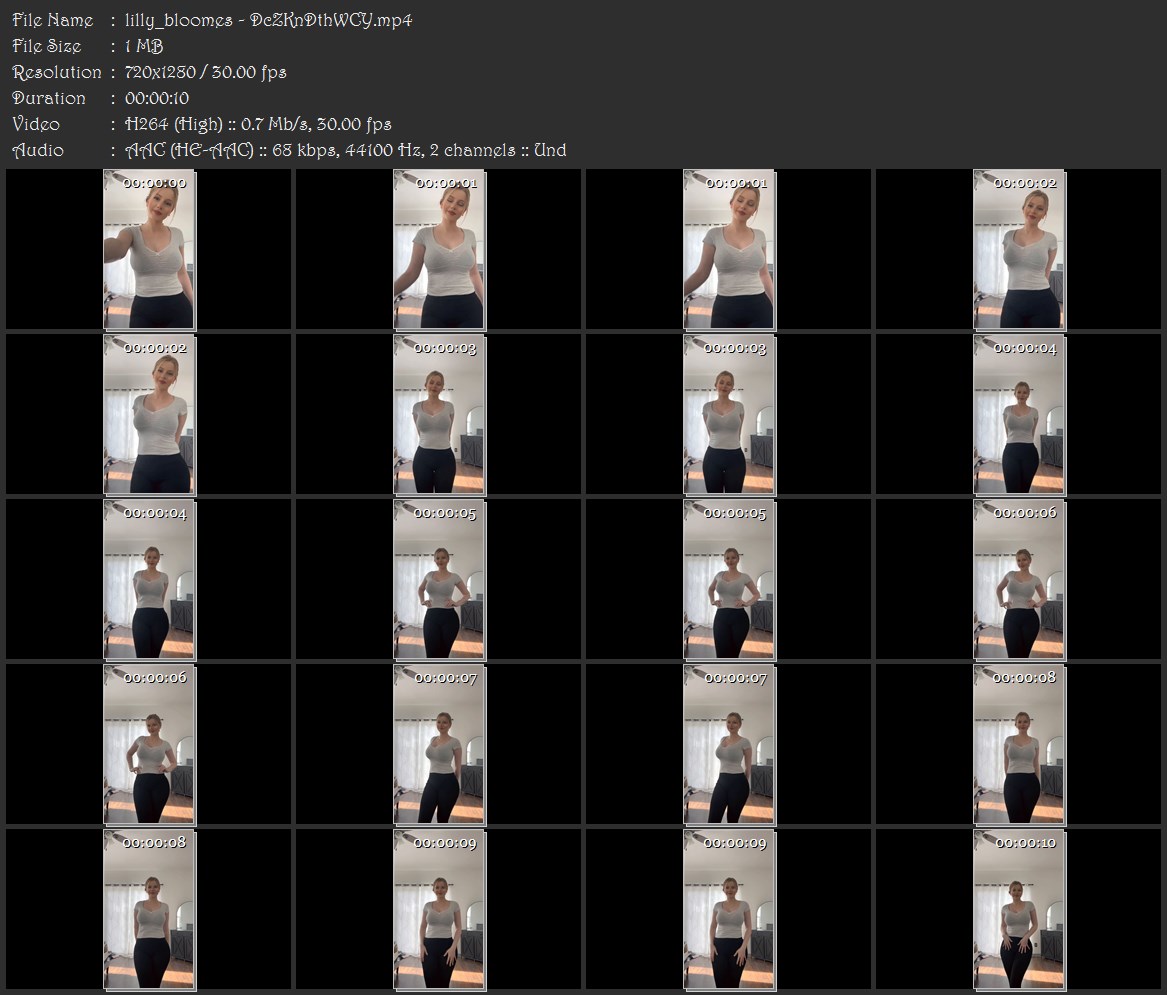The height and width of the screenshot is (995, 1167).
Task: Open the final frame thumbnail stamped 00:00:10
Action: (1019, 909)
